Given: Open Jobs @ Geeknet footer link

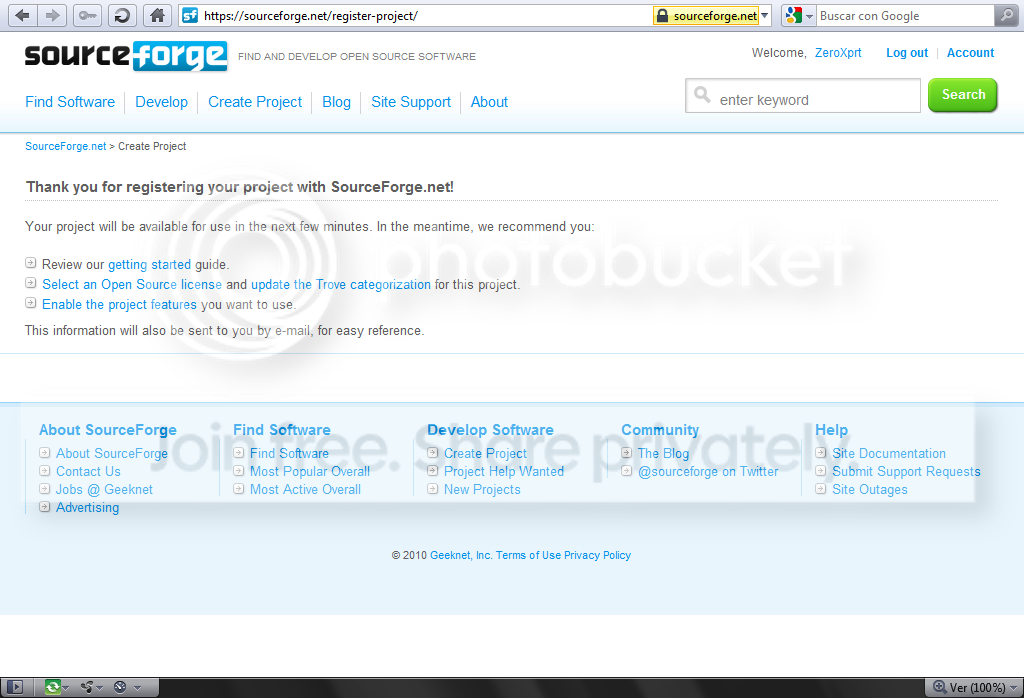Looking at the screenshot, I should 104,490.
